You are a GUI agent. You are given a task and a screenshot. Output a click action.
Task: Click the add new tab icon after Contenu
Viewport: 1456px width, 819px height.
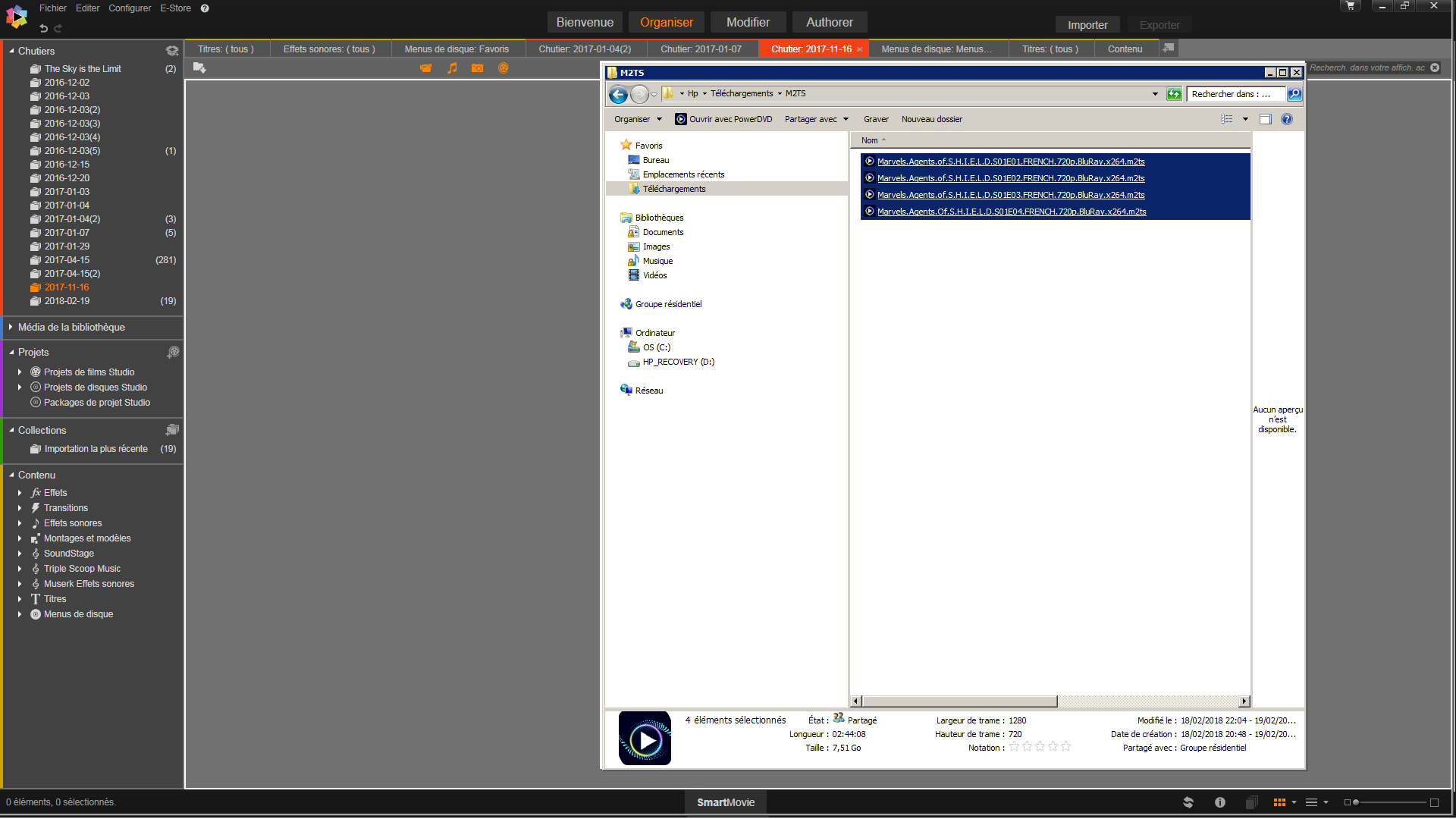[x=1169, y=48]
